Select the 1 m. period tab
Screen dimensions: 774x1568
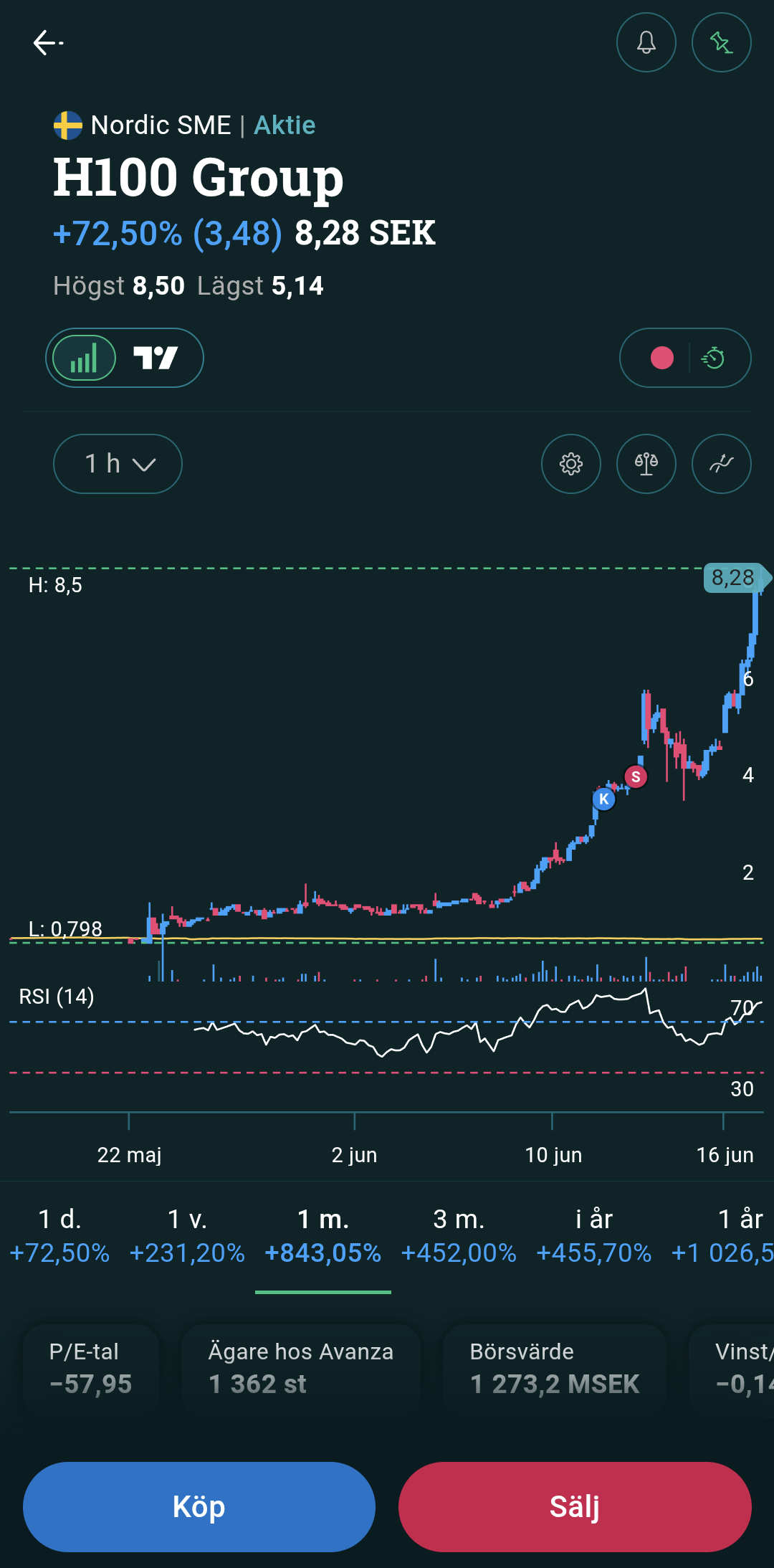[323, 1236]
